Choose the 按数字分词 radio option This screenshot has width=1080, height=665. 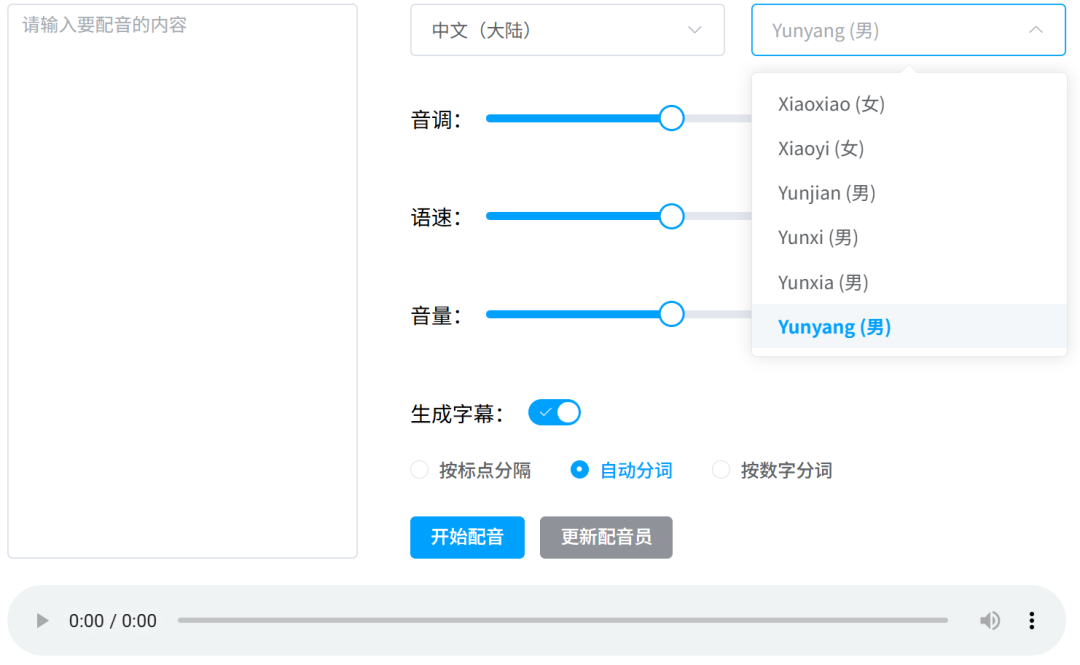pos(721,470)
